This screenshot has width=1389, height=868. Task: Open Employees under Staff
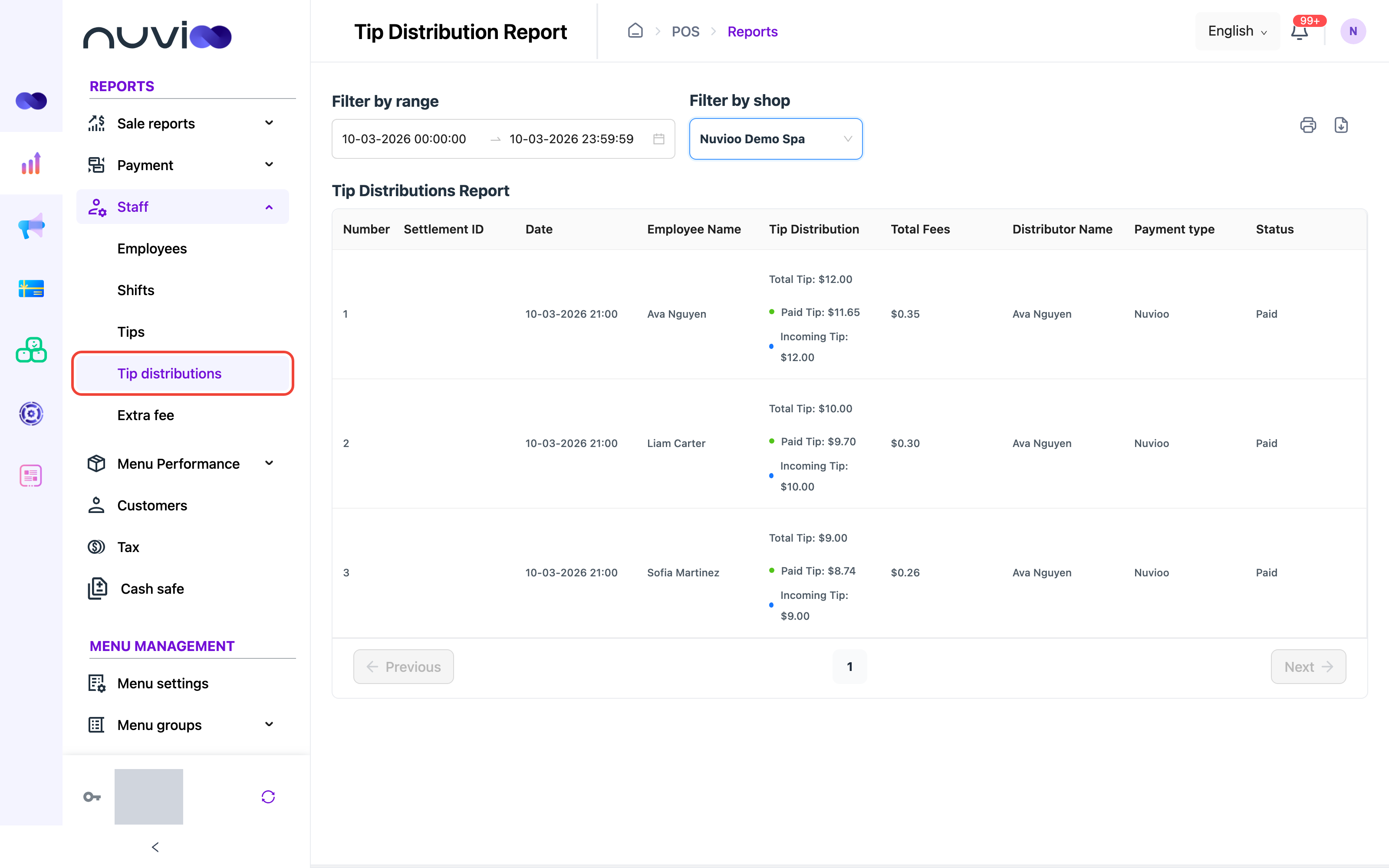[152, 249]
